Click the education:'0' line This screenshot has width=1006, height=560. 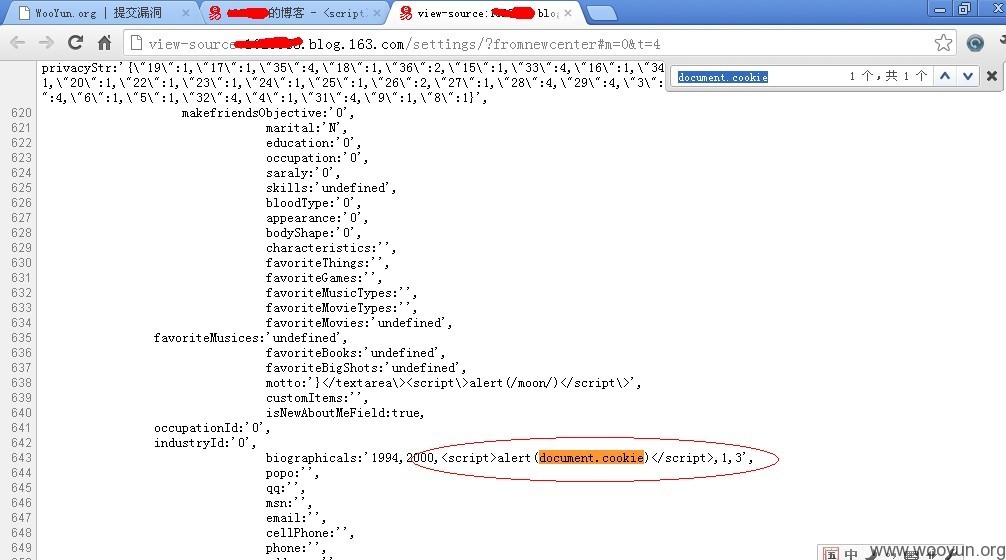coord(313,143)
